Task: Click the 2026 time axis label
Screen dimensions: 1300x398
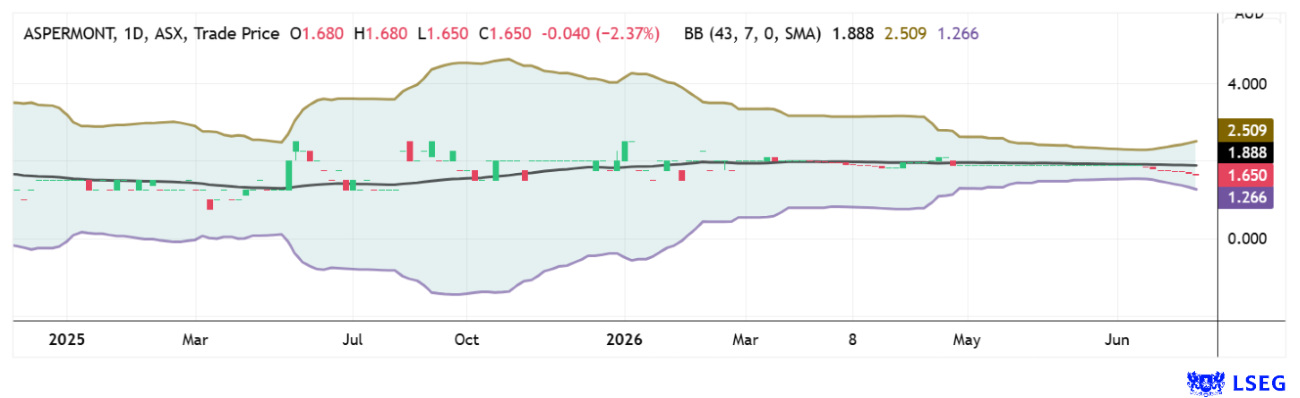Action: [625, 340]
